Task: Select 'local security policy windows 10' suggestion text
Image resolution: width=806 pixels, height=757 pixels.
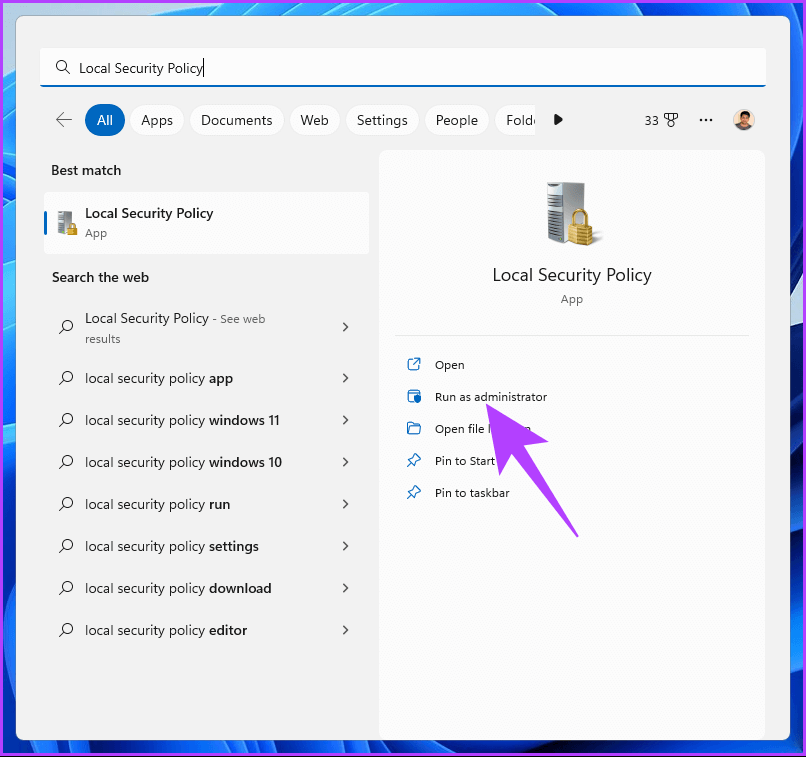Action: tap(184, 462)
